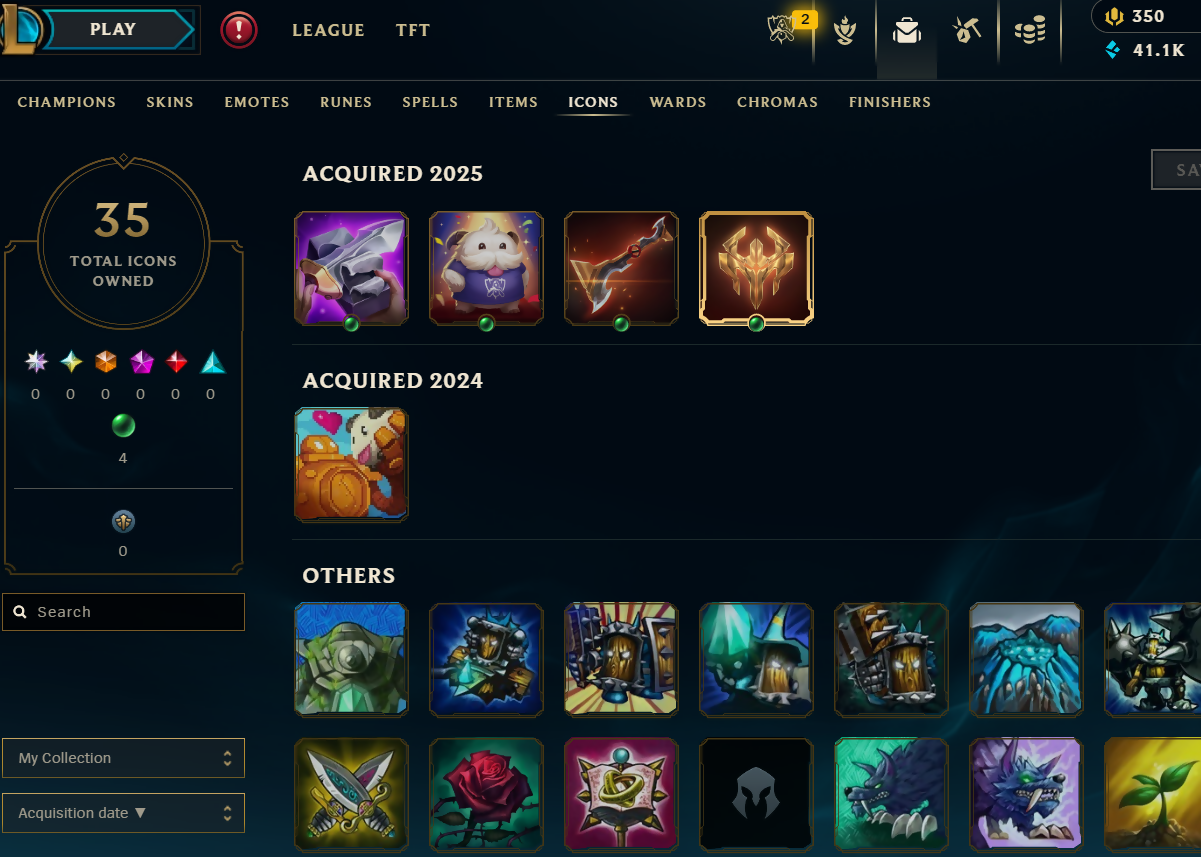Click the icon Search field
Viewport: 1201px width, 857px height.
click(x=123, y=612)
